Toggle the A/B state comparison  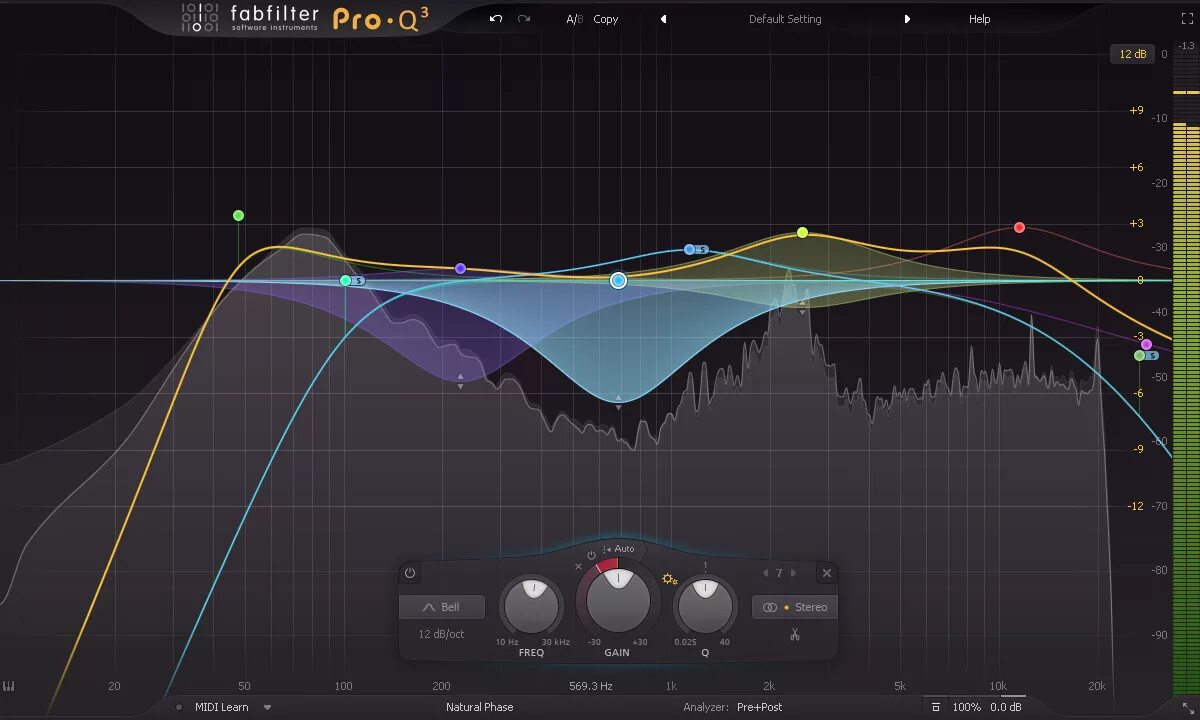574,19
